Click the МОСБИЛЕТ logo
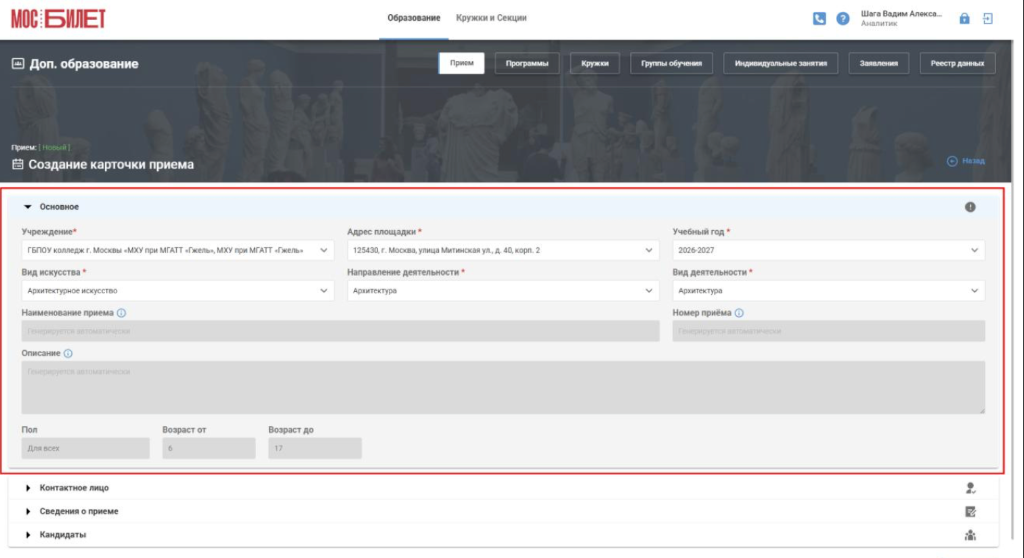Viewport: 1024px width, 558px height. click(58, 19)
